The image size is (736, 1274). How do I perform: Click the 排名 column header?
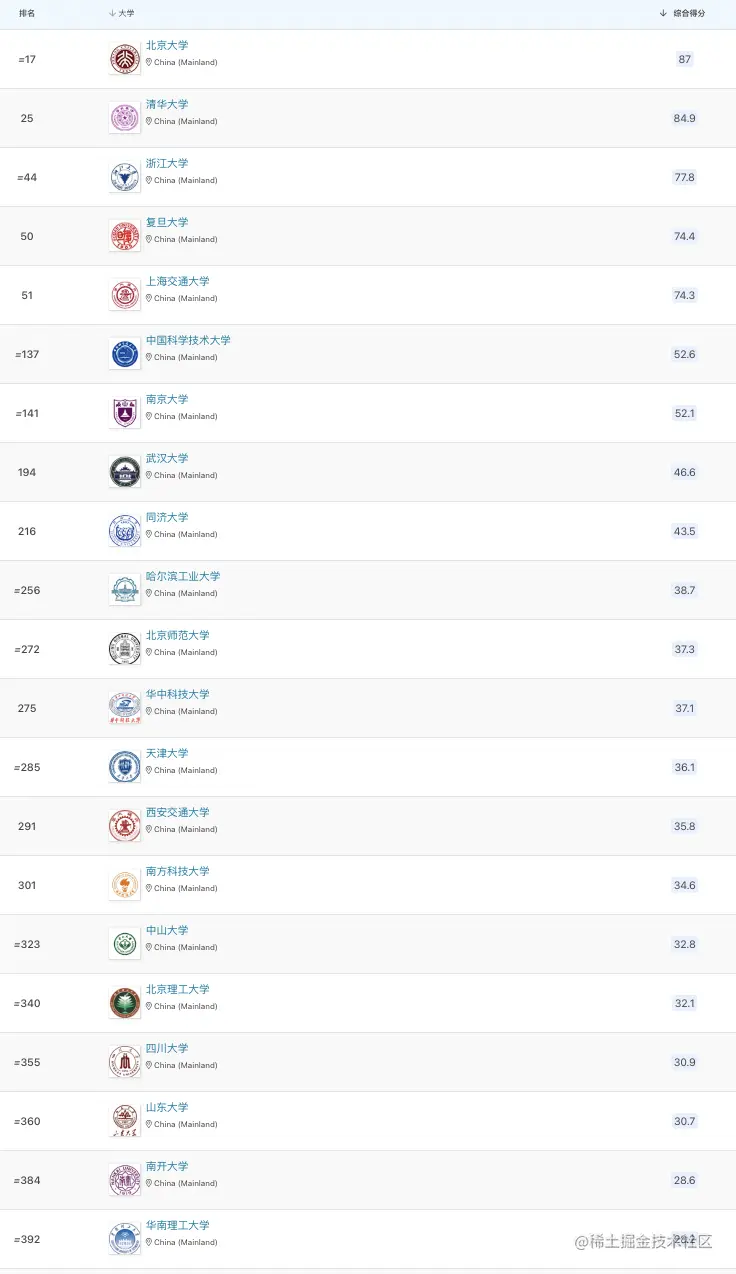pyautogui.click(x=27, y=13)
